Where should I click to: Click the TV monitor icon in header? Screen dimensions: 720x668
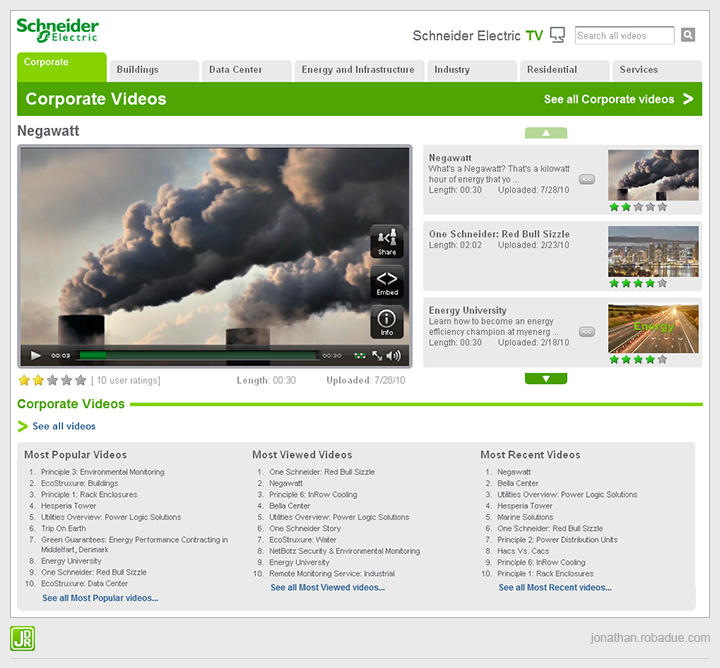pyautogui.click(x=558, y=36)
